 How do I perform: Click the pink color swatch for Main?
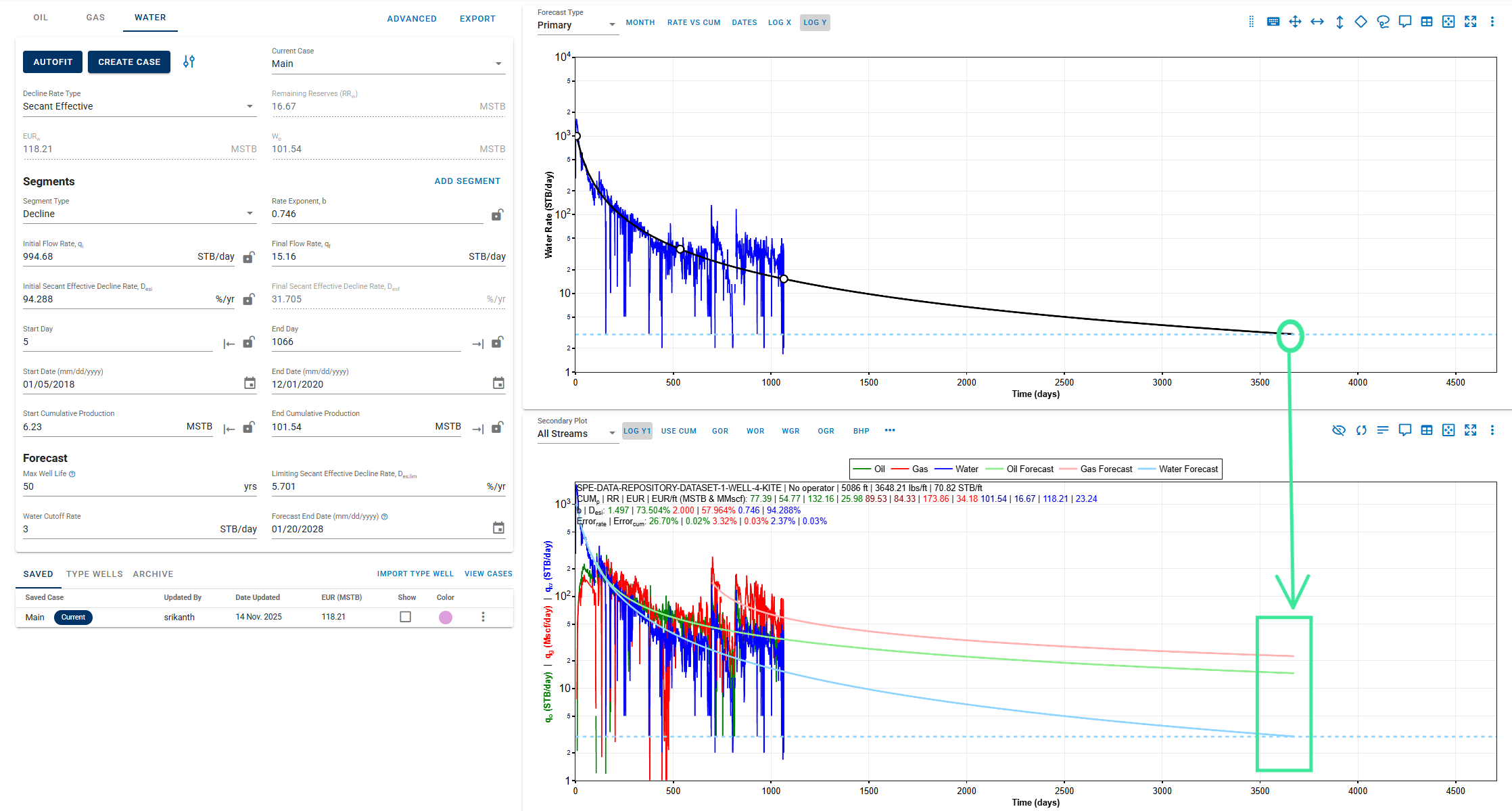click(x=445, y=617)
